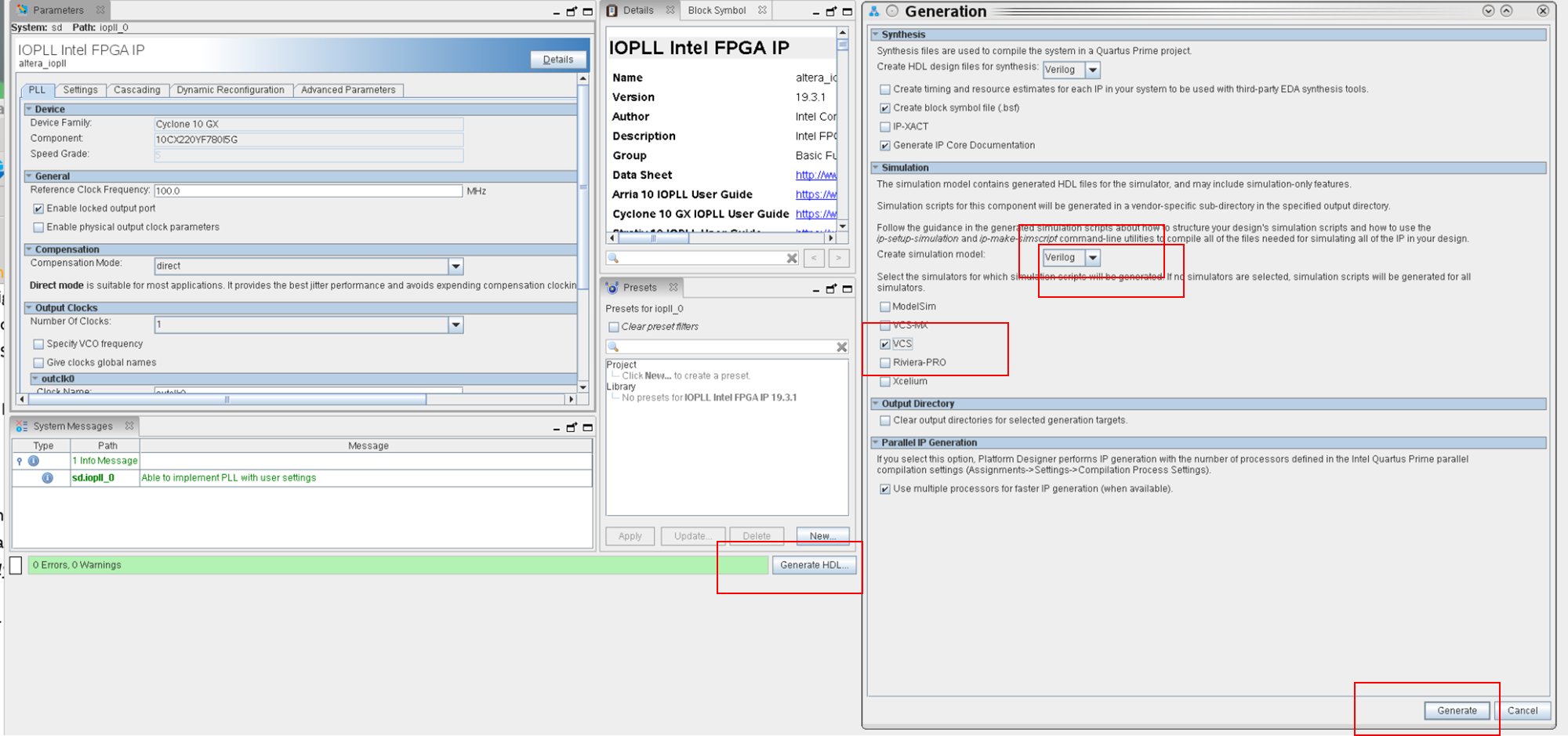1568x736 pixels.
Task: Open the Compensation Mode dropdown
Action: coord(455,266)
